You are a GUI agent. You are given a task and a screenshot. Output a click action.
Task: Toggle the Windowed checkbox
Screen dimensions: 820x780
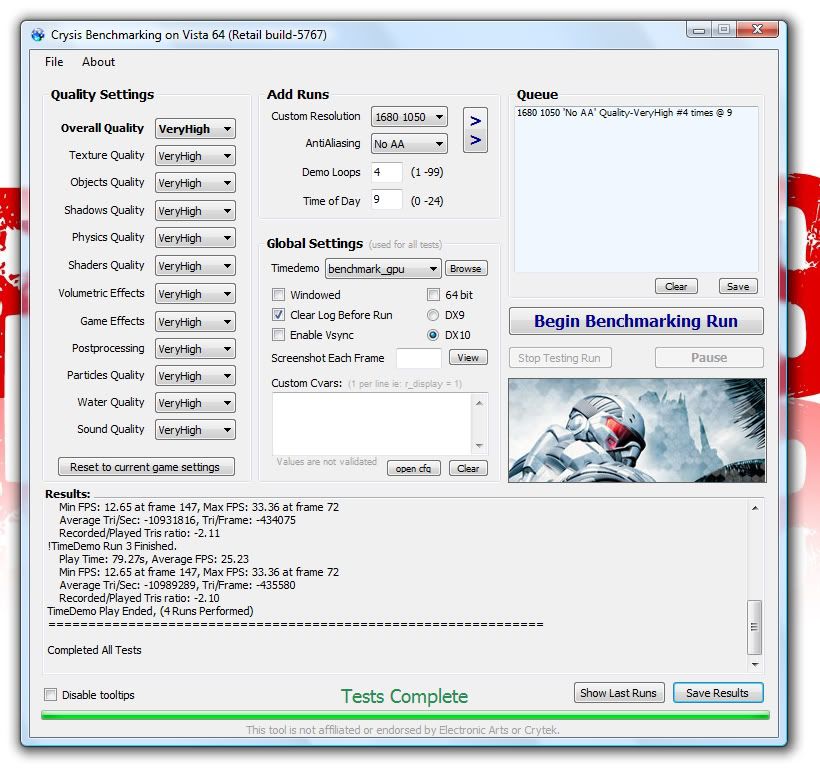pyautogui.click(x=278, y=295)
